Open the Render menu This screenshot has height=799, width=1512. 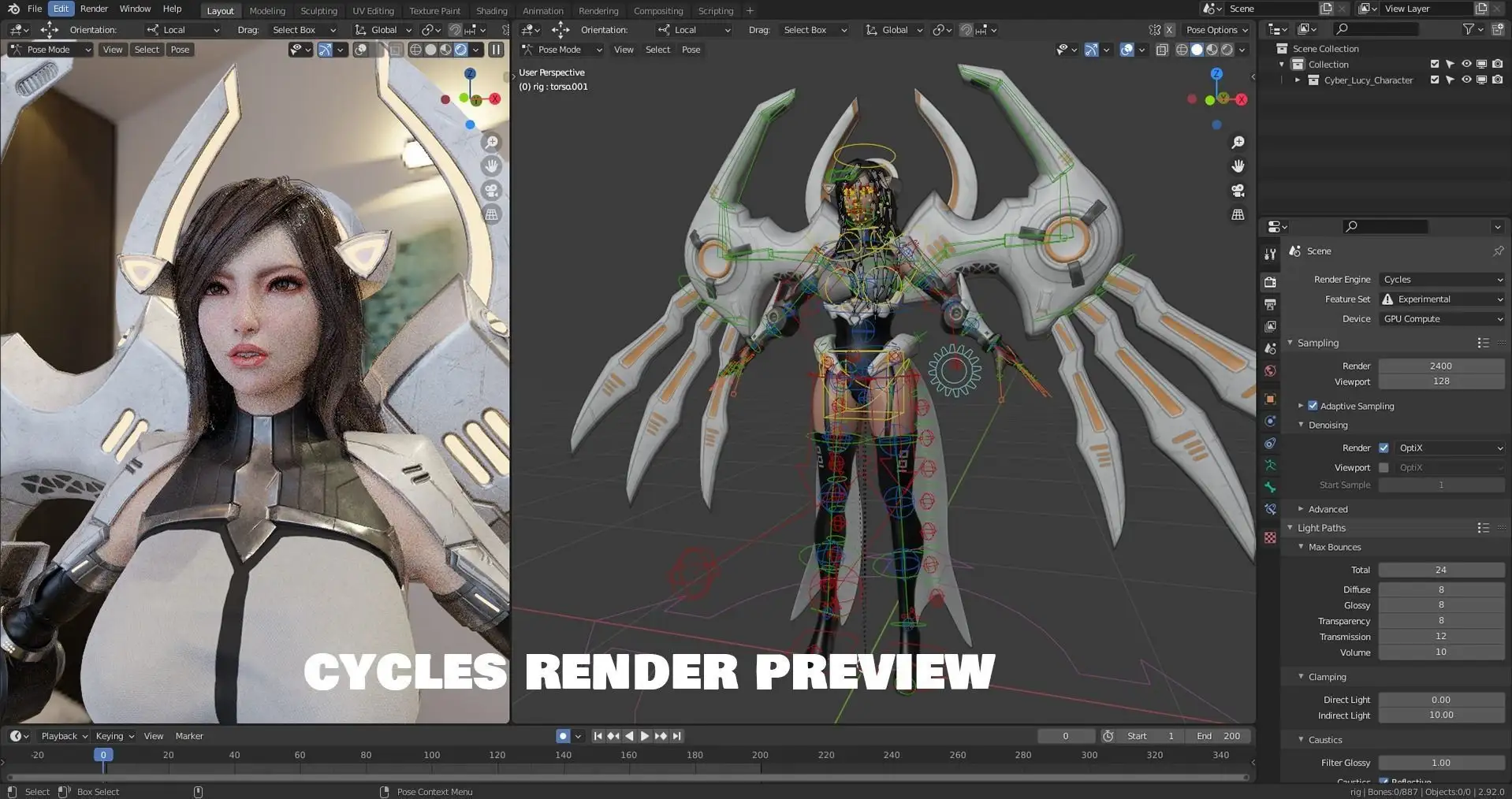coord(94,9)
